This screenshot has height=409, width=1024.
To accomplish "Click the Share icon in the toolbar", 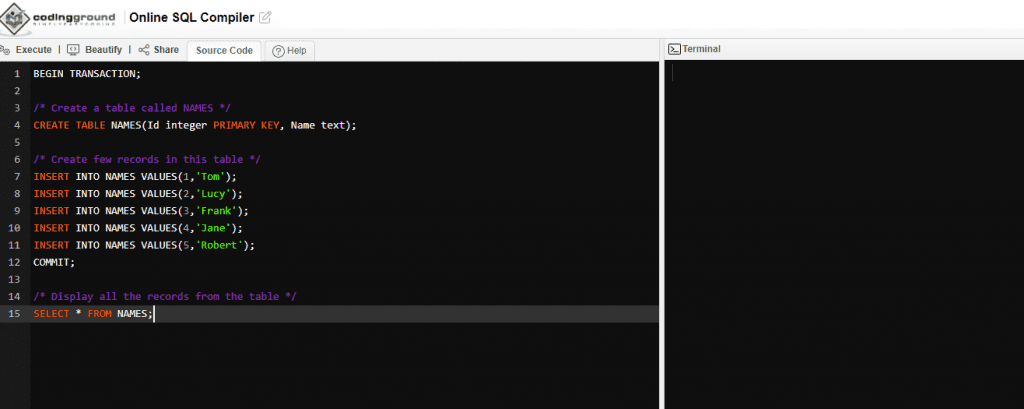I will [x=144, y=50].
